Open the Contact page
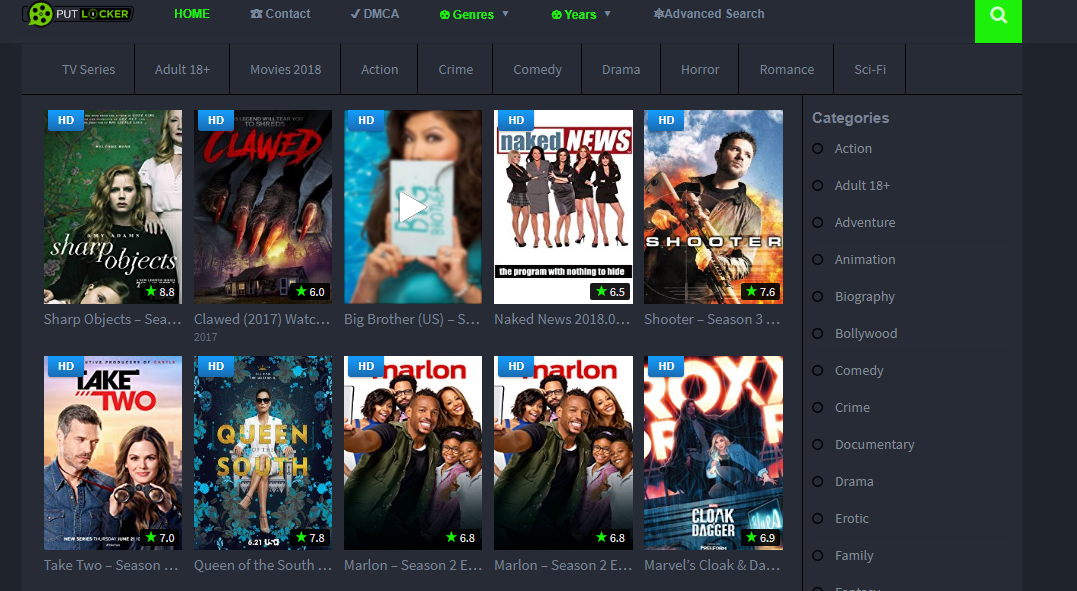This screenshot has height=591, width=1077. [280, 14]
